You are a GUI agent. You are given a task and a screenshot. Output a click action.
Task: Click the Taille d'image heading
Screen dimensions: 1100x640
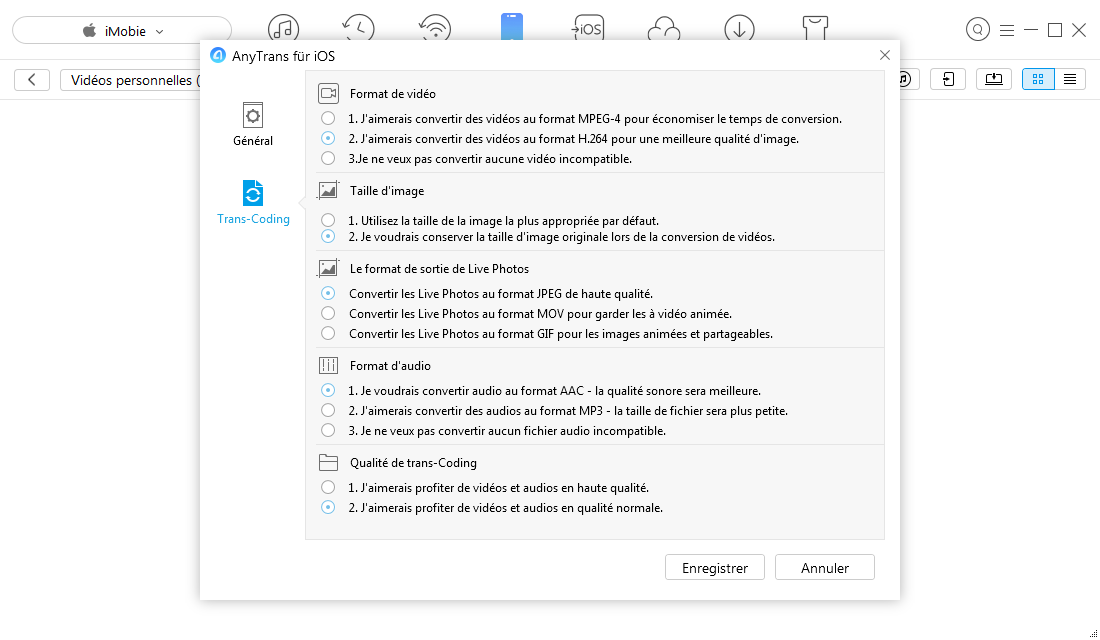tap(387, 190)
